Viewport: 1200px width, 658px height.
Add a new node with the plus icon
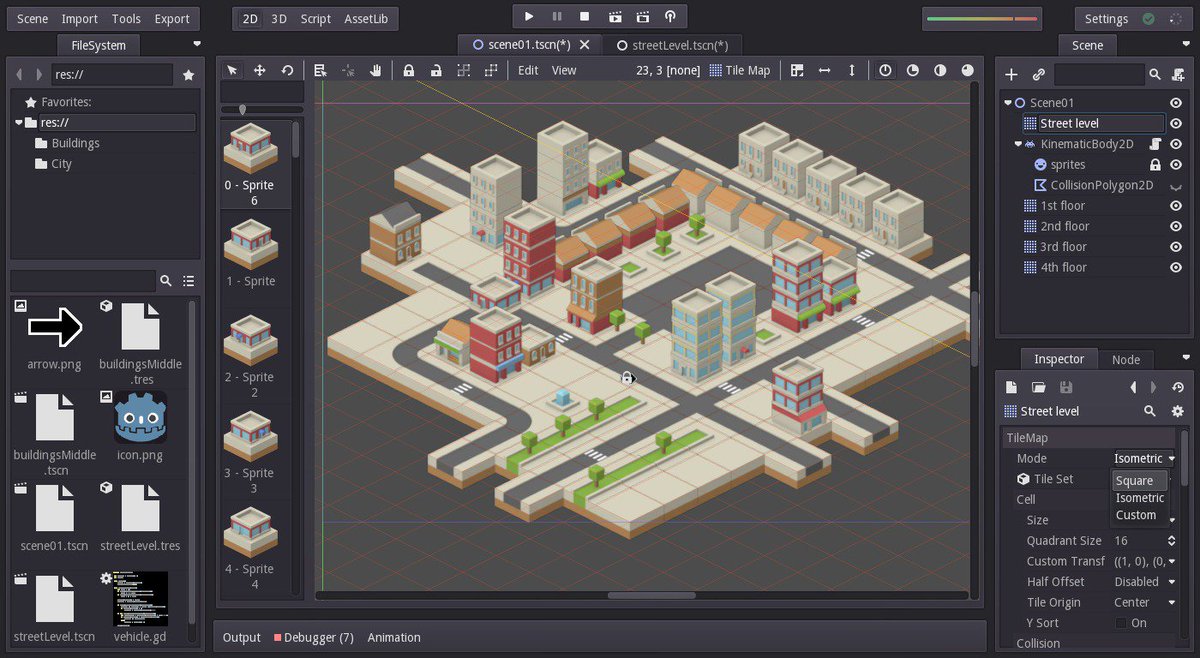(x=1010, y=74)
